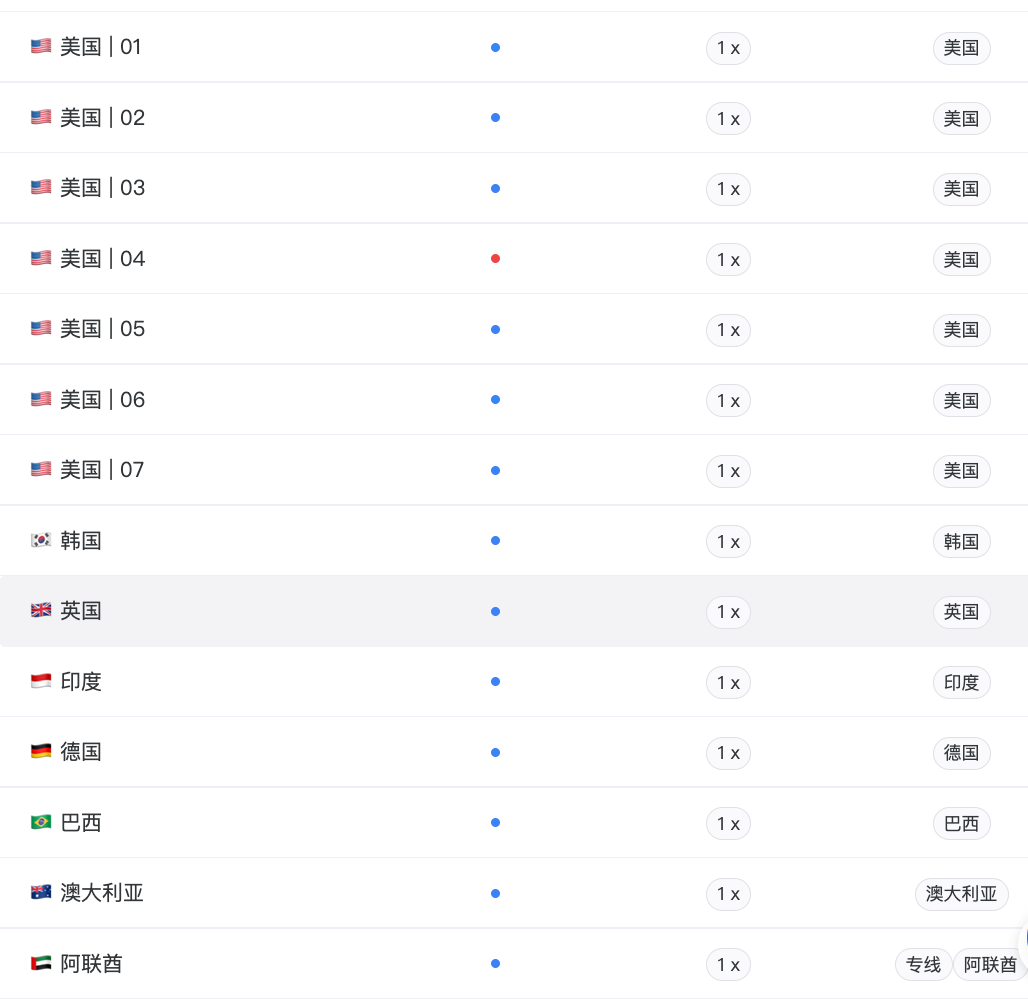Click the South Korea flag icon
The image size is (1028, 1006).
[41, 540]
